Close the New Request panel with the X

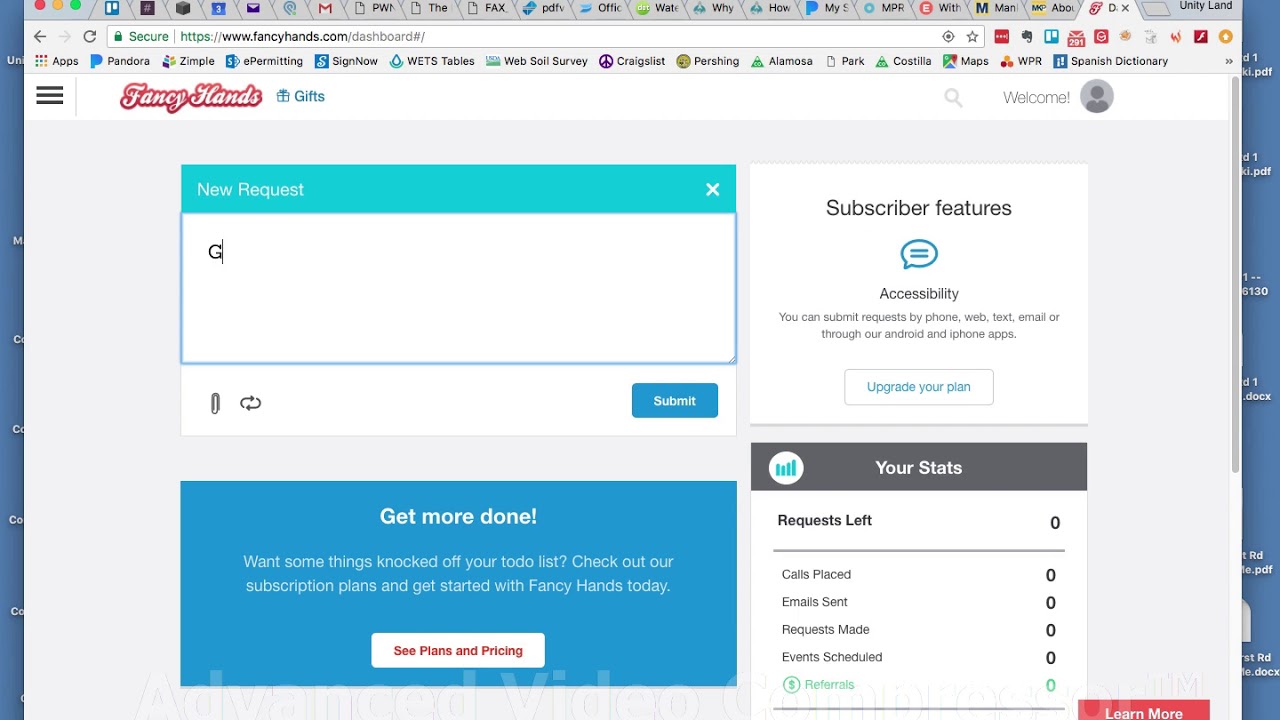pyautogui.click(x=712, y=189)
